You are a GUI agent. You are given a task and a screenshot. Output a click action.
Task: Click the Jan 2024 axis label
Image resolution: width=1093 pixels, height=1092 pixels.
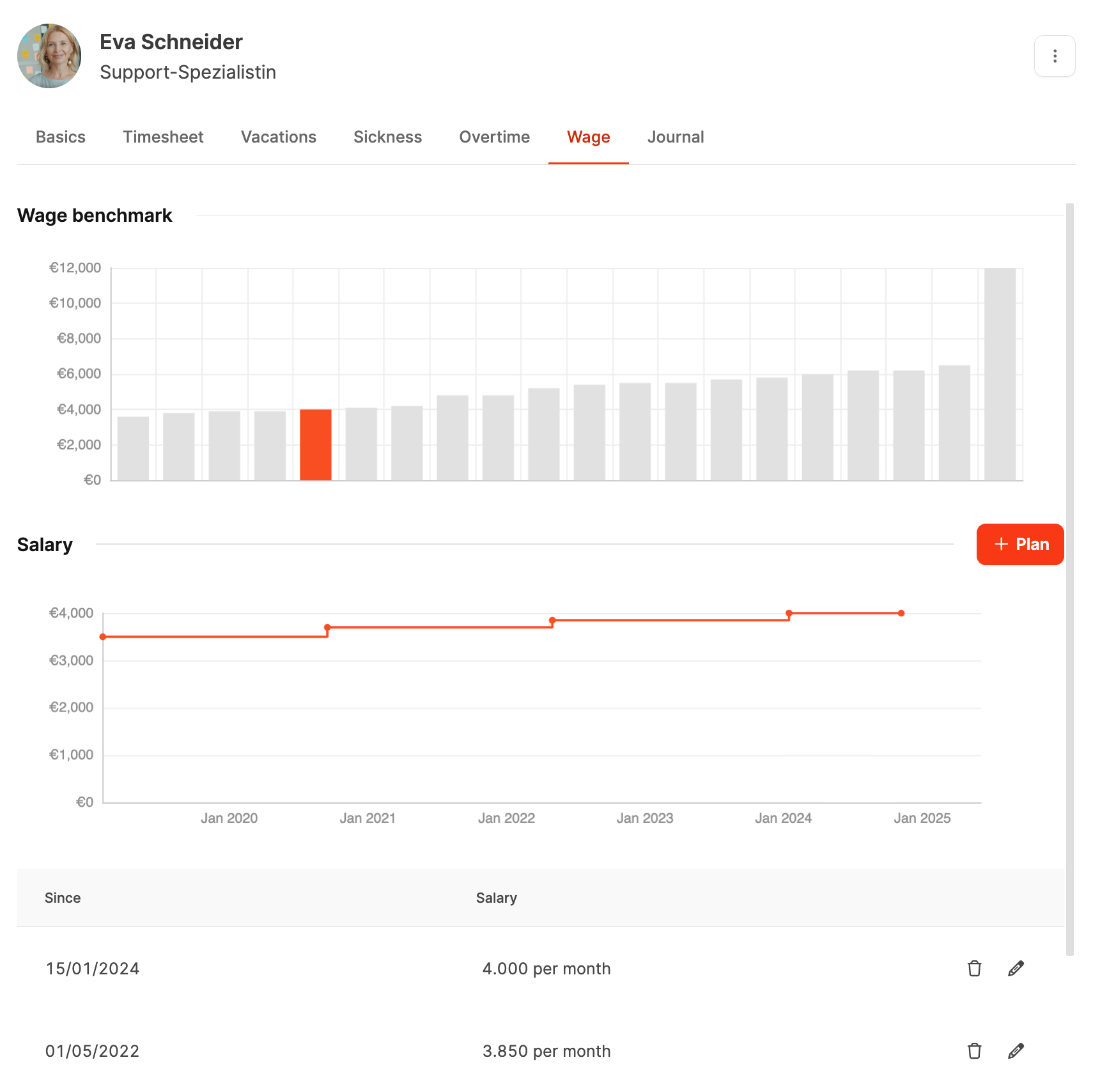(x=783, y=818)
